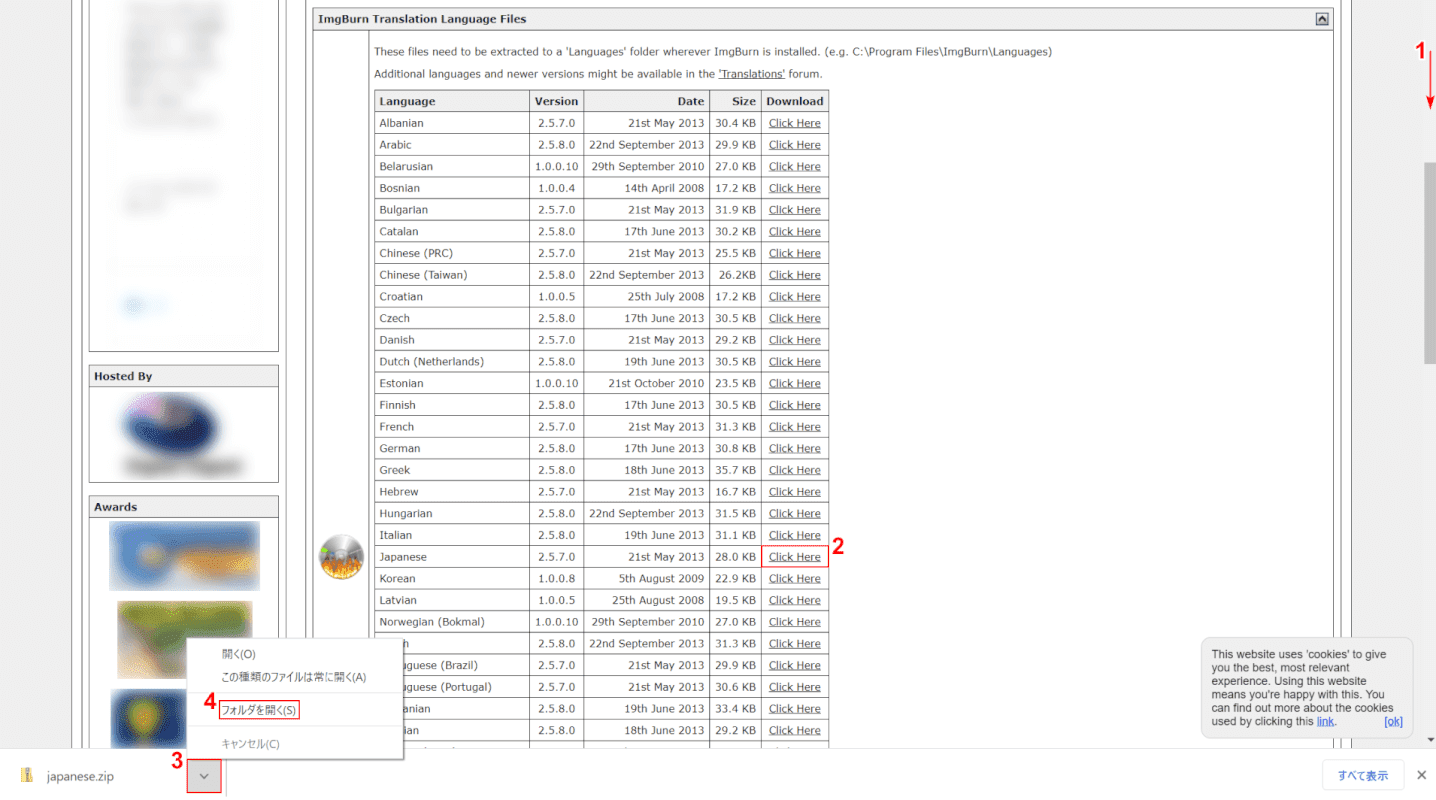Click the japanese.zip file icon in download bar

point(27,775)
